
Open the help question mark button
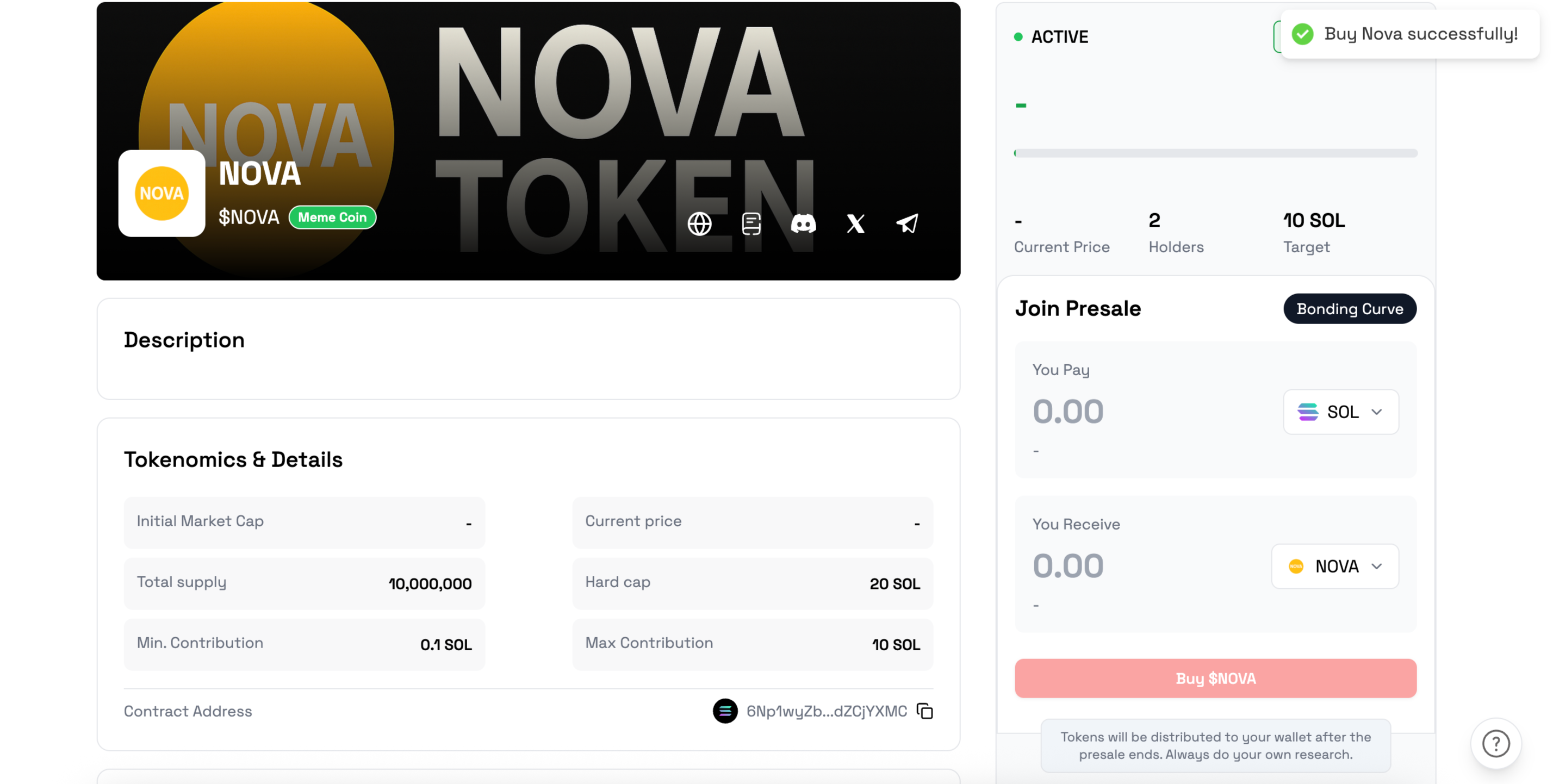1496,743
